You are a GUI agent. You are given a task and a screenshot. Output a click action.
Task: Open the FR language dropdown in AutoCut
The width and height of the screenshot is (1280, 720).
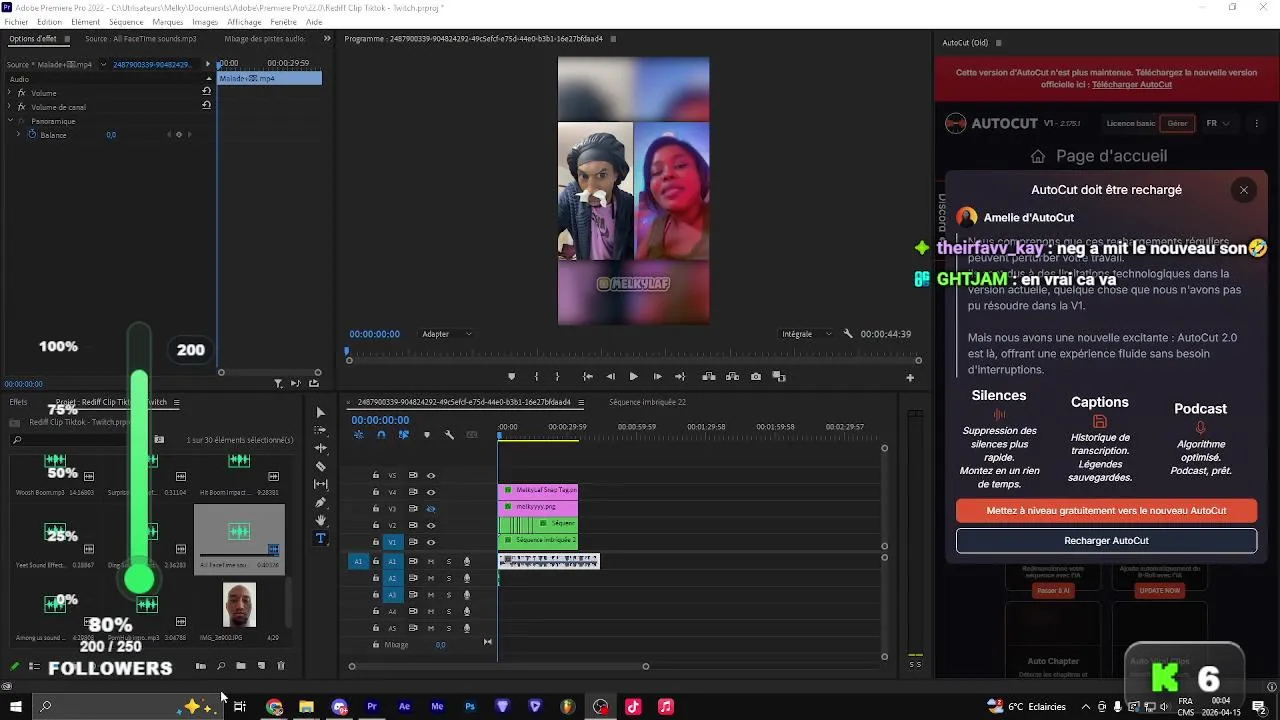tap(1218, 123)
